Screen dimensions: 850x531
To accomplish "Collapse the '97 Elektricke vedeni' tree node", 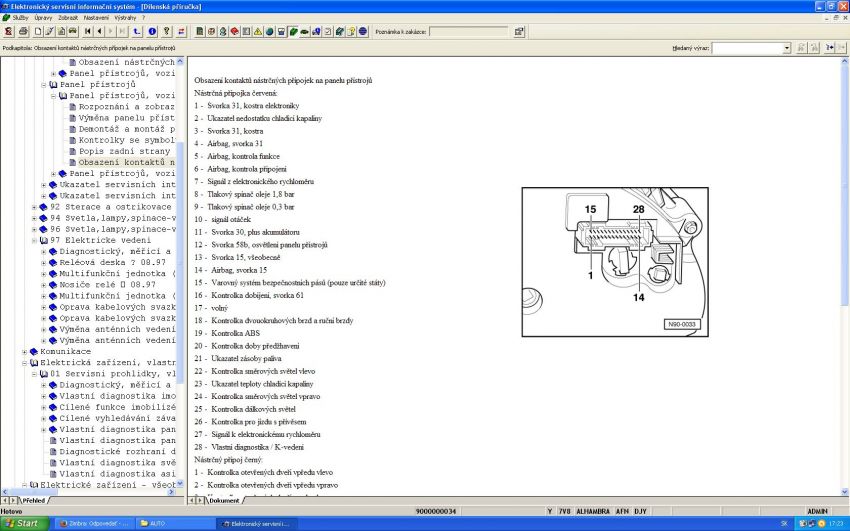I will point(34,240).
